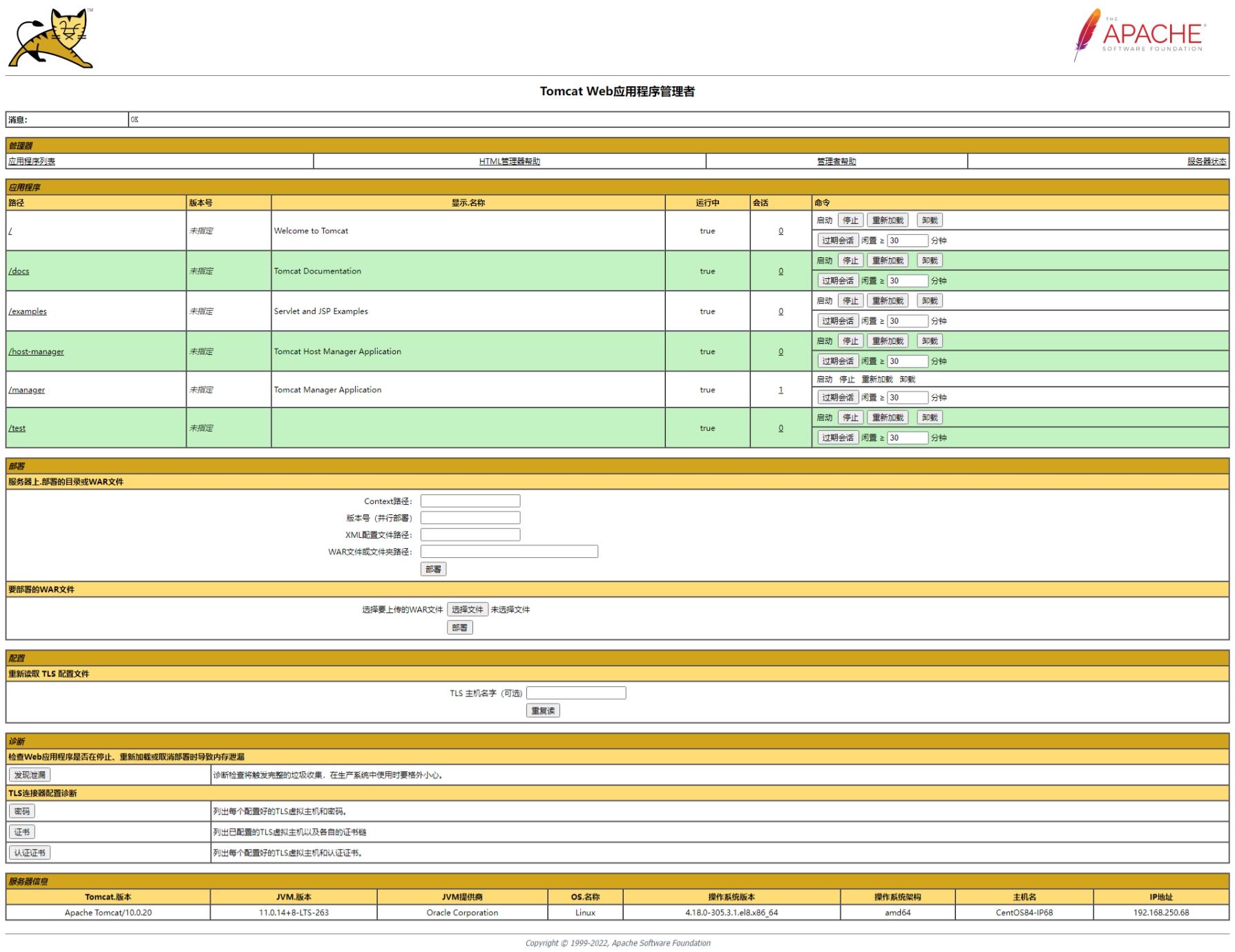Click the 重复读 TLS reload button
1235x952 pixels.
(543, 710)
